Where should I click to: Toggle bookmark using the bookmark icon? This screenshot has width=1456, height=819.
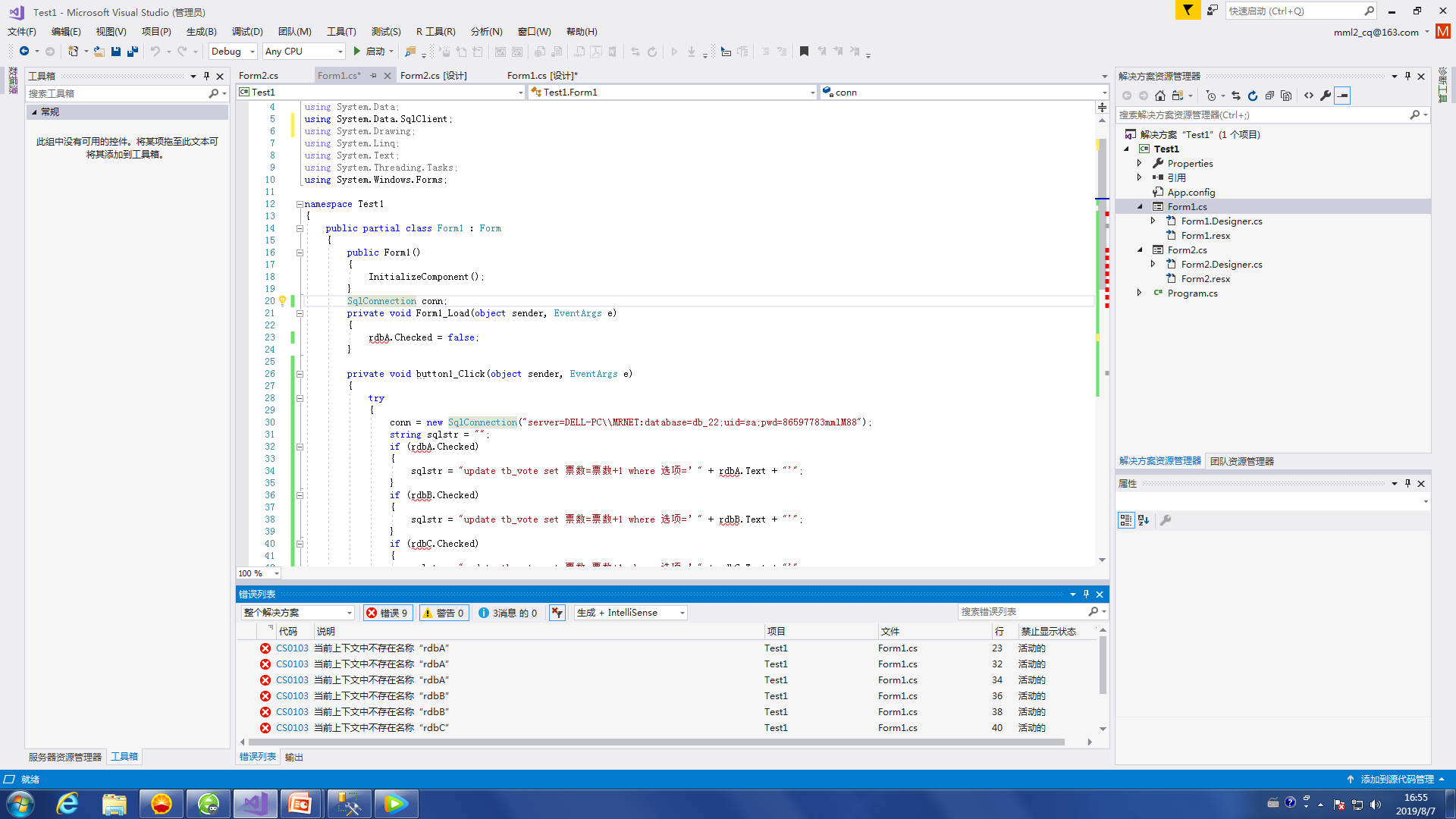pyautogui.click(x=804, y=52)
